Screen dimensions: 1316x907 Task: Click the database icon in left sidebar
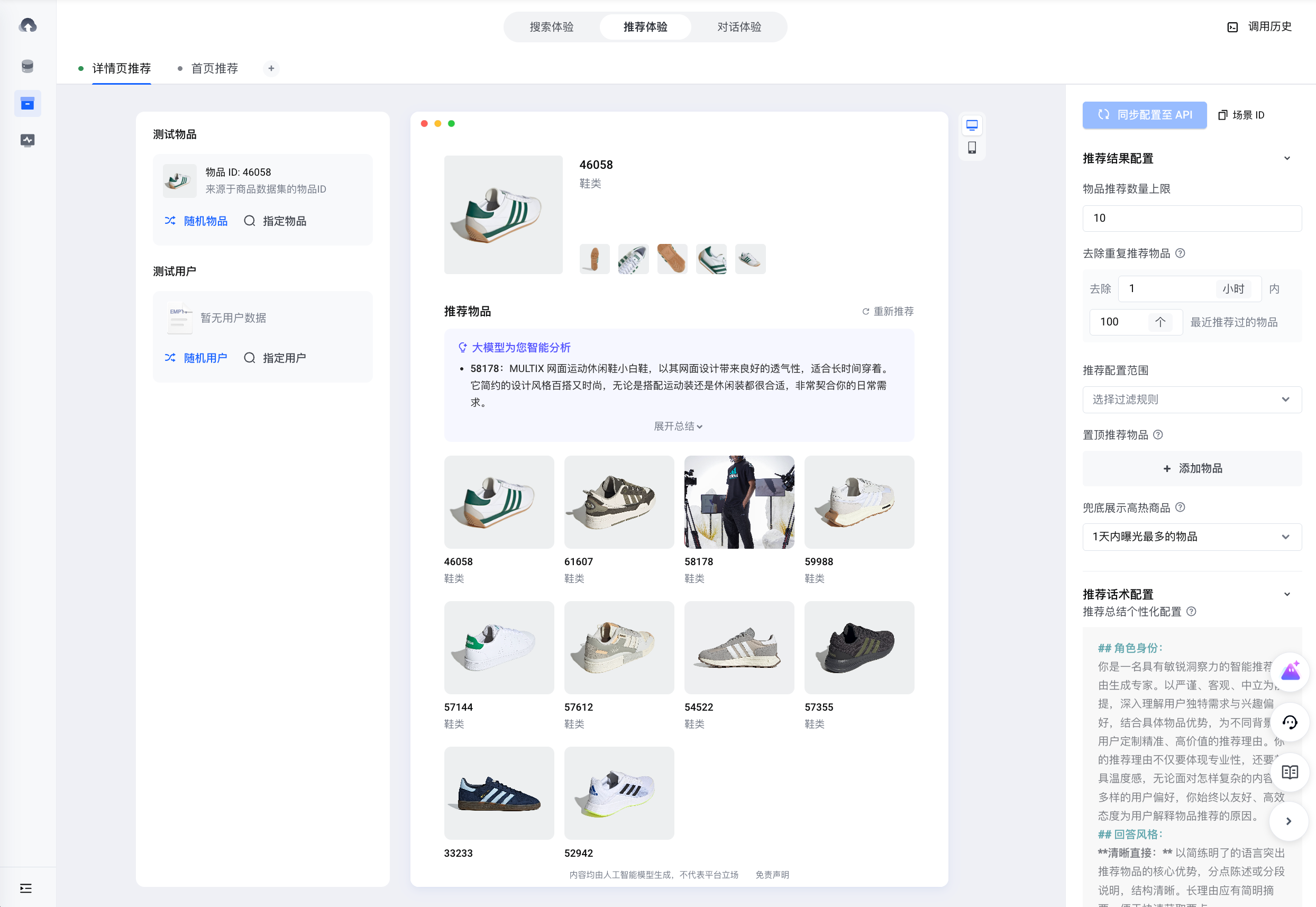pos(28,67)
